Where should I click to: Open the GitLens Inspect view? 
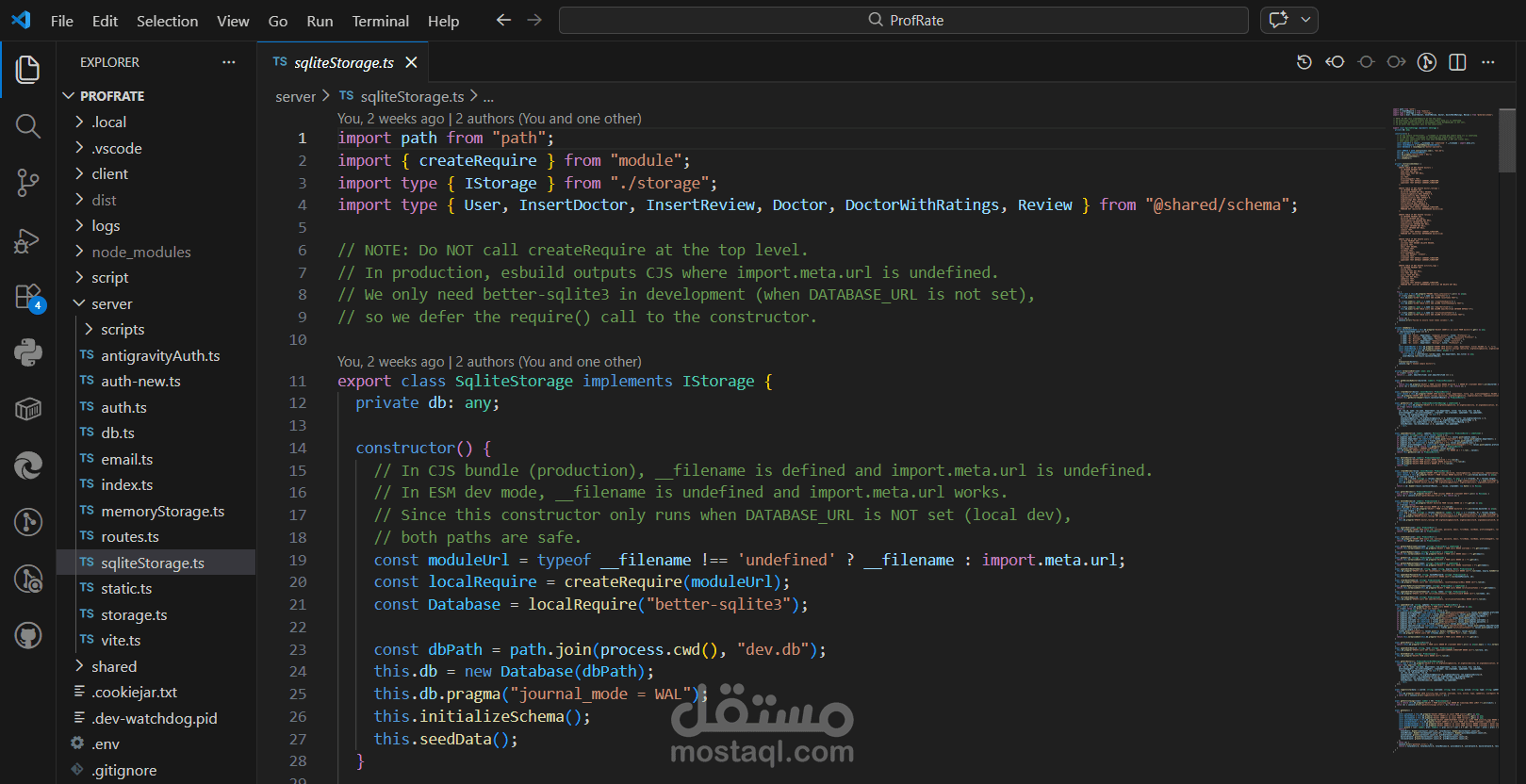(28, 579)
